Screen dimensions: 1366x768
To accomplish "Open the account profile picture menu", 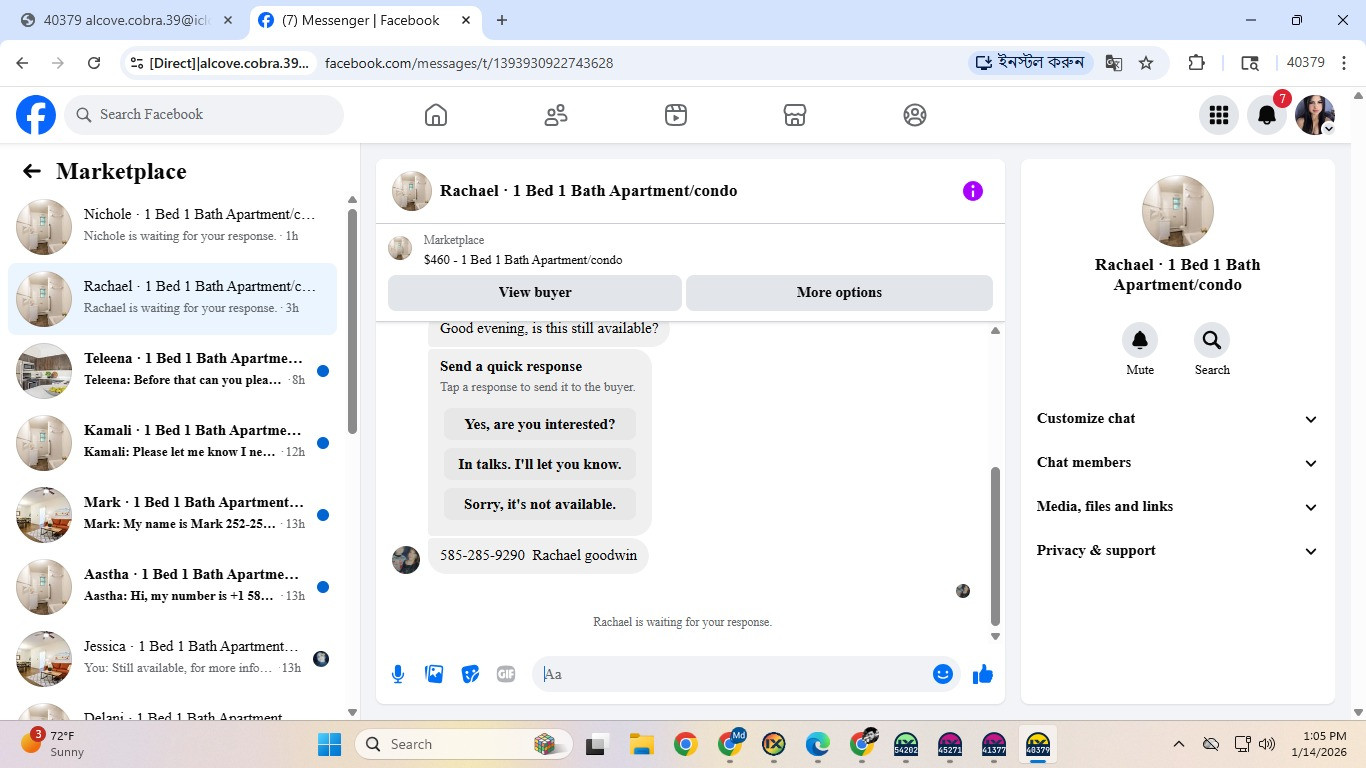I will (x=1315, y=115).
